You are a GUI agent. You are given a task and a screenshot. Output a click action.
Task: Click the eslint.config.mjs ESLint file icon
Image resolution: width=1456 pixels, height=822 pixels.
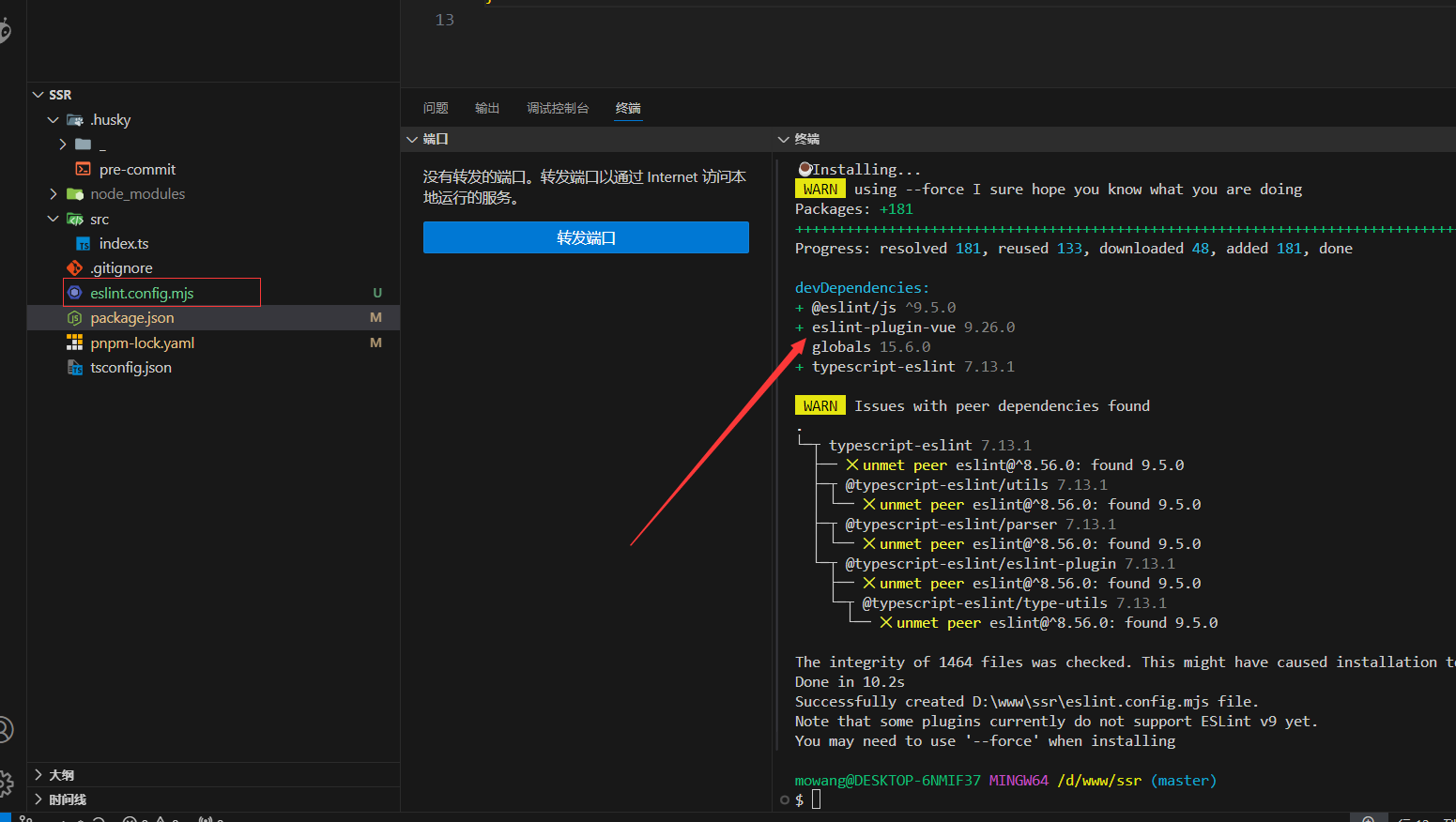(x=75, y=293)
